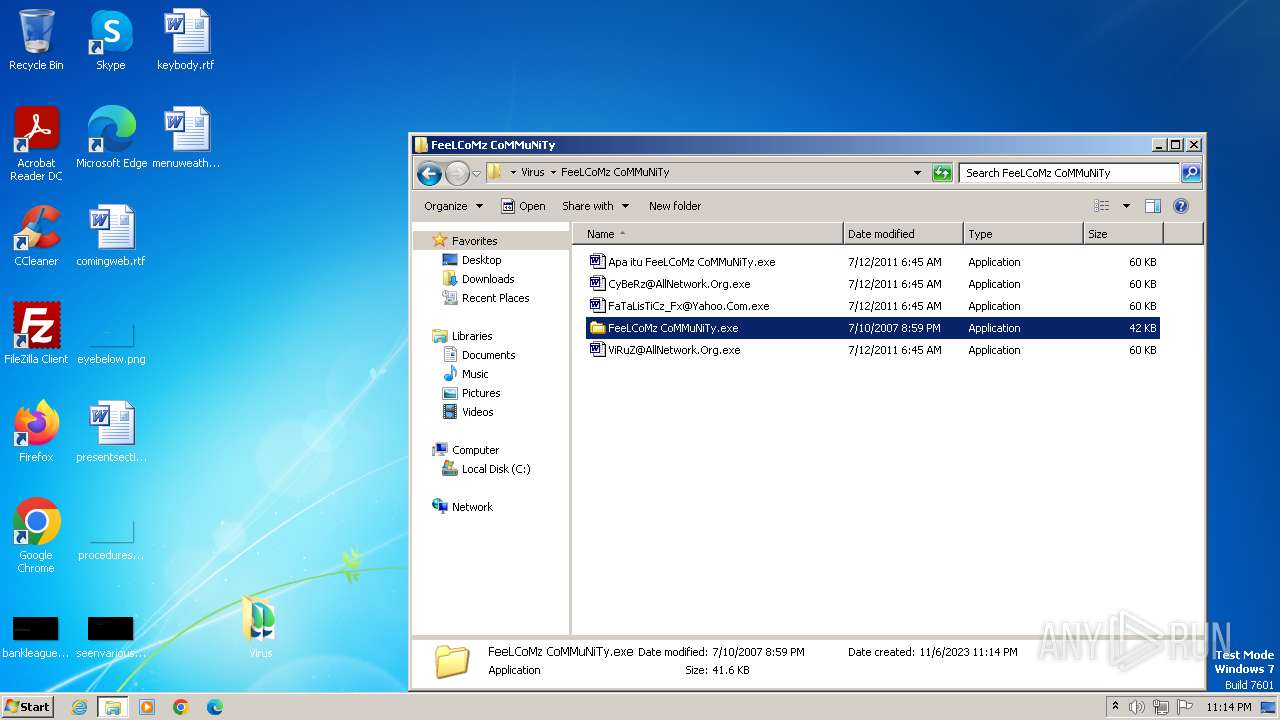Go back in Explorer navigation
The width and height of the screenshot is (1280, 720).
click(429, 173)
